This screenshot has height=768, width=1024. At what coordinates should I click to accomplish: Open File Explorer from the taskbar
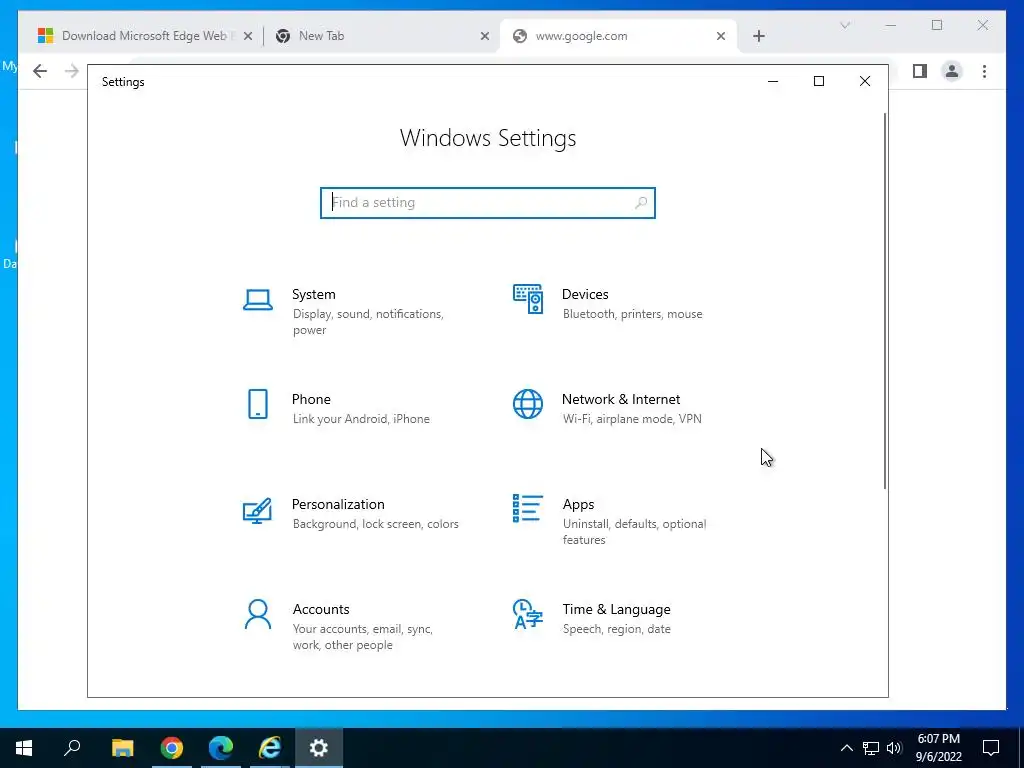(122, 748)
